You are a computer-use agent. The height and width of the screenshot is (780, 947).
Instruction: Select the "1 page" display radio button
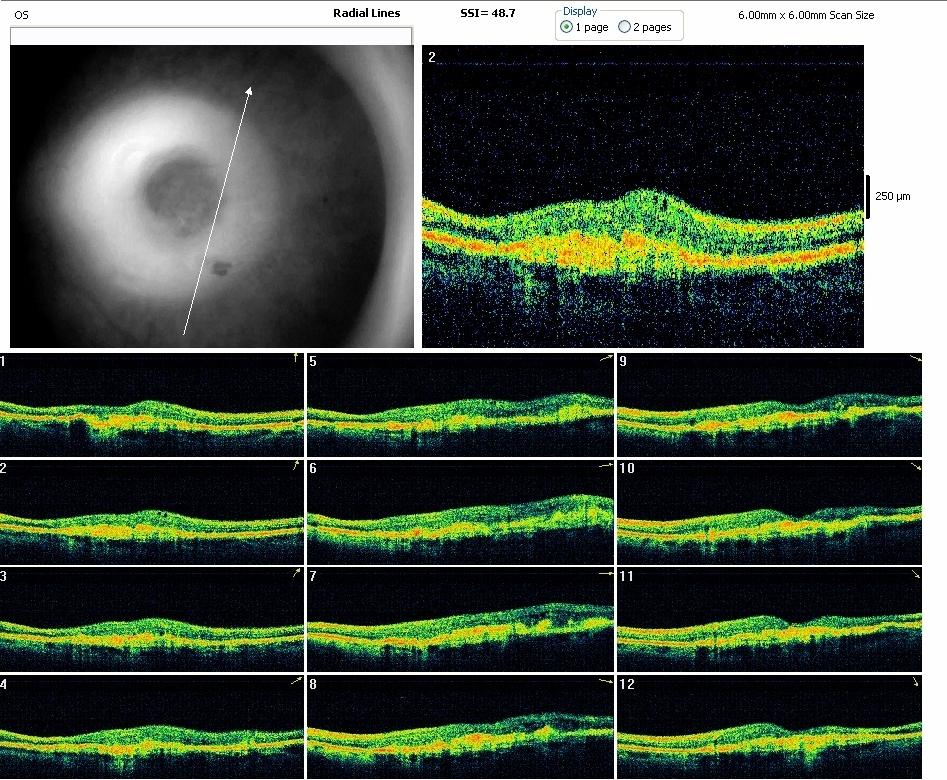pos(567,27)
